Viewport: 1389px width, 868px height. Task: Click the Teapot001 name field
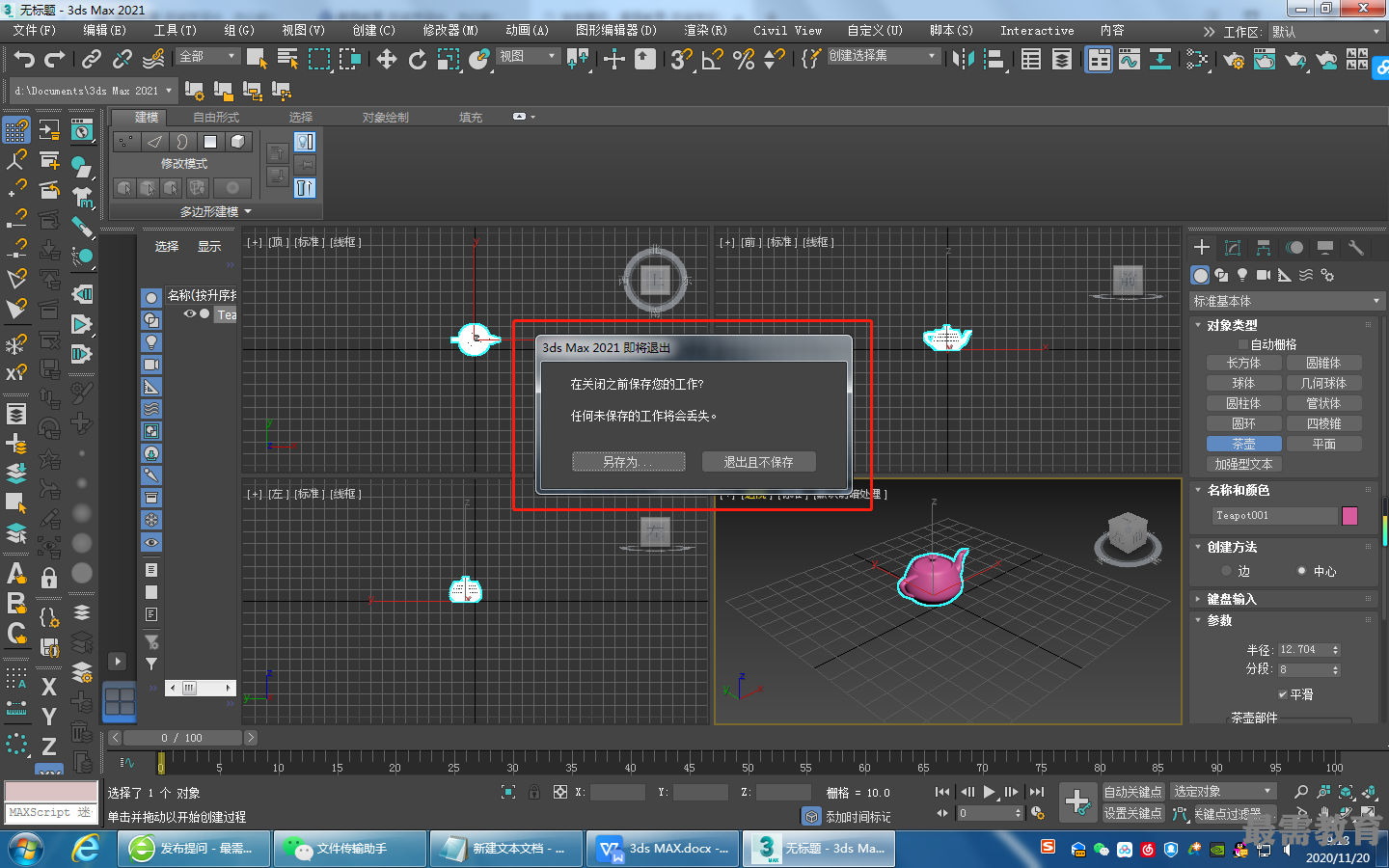coord(1275,515)
